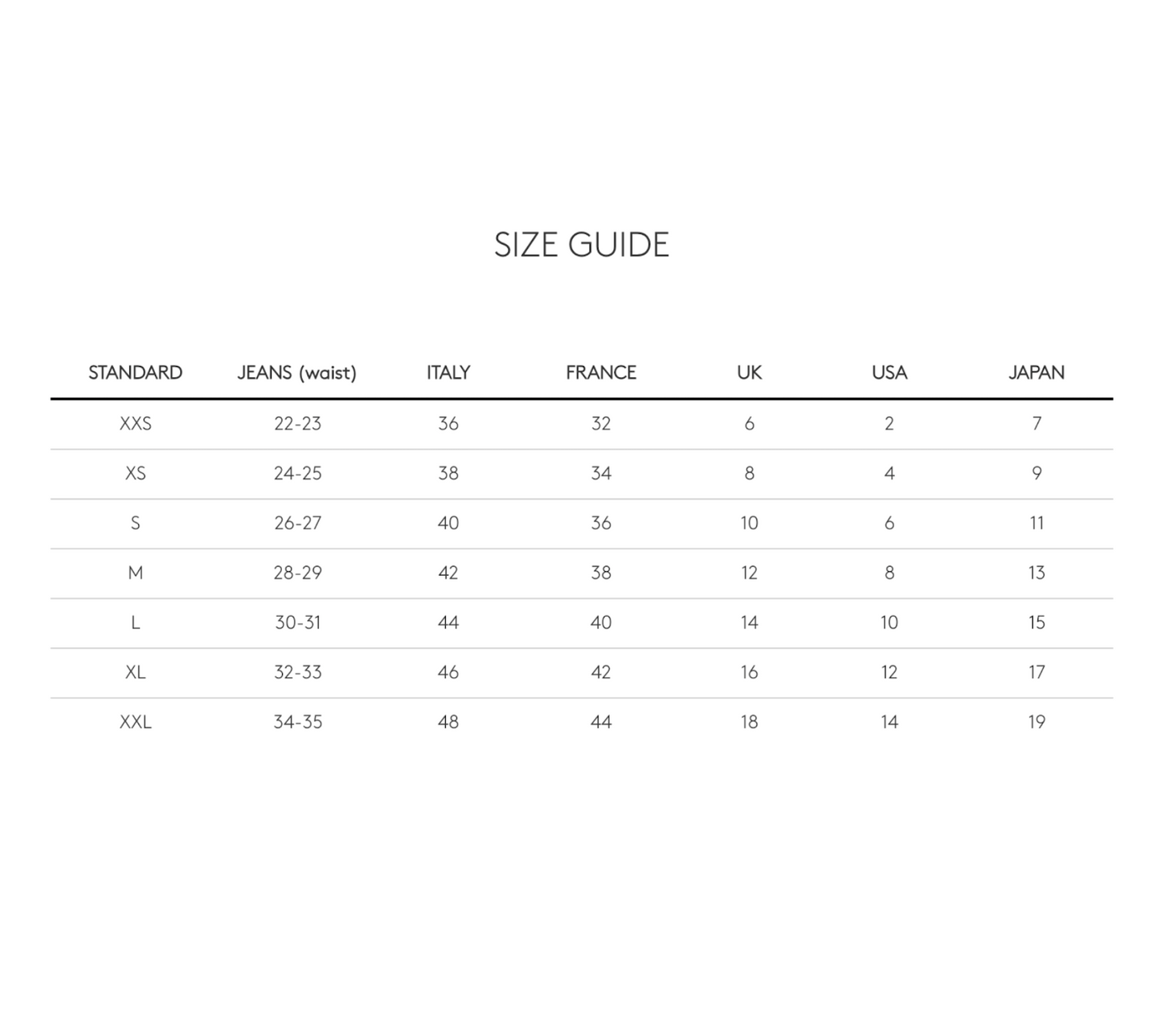Click the 26-27 jeans waist cell
This screenshot has height=1036, width=1161.
[x=297, y=523]
